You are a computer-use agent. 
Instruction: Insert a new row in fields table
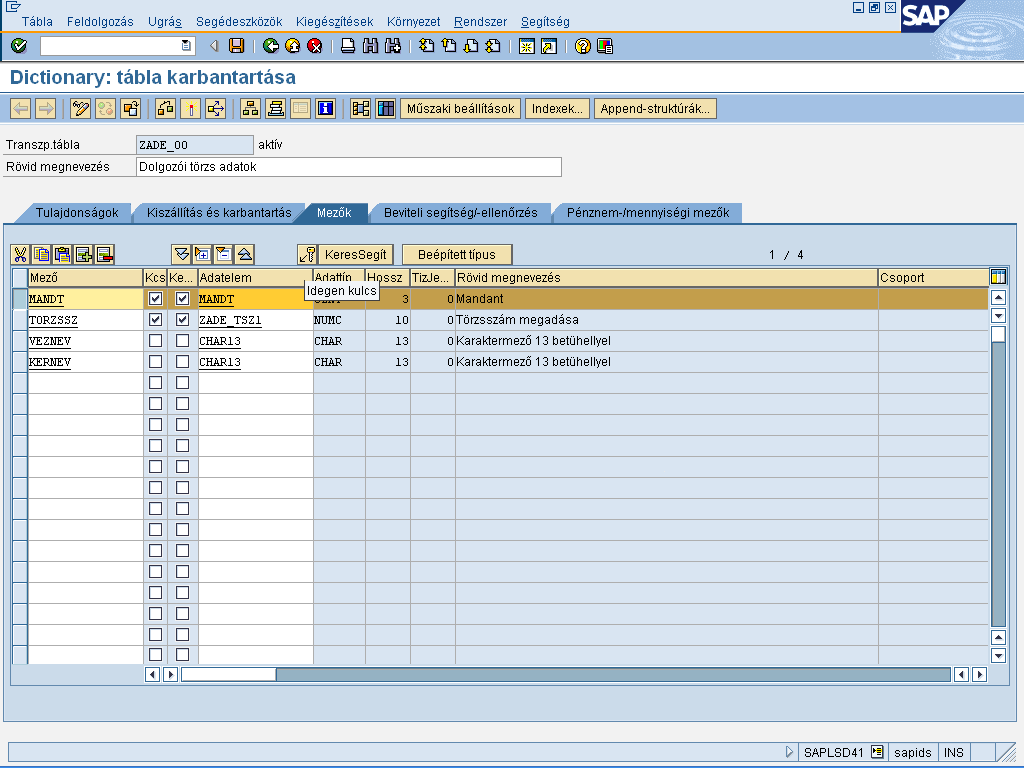(x=84, y=254)
